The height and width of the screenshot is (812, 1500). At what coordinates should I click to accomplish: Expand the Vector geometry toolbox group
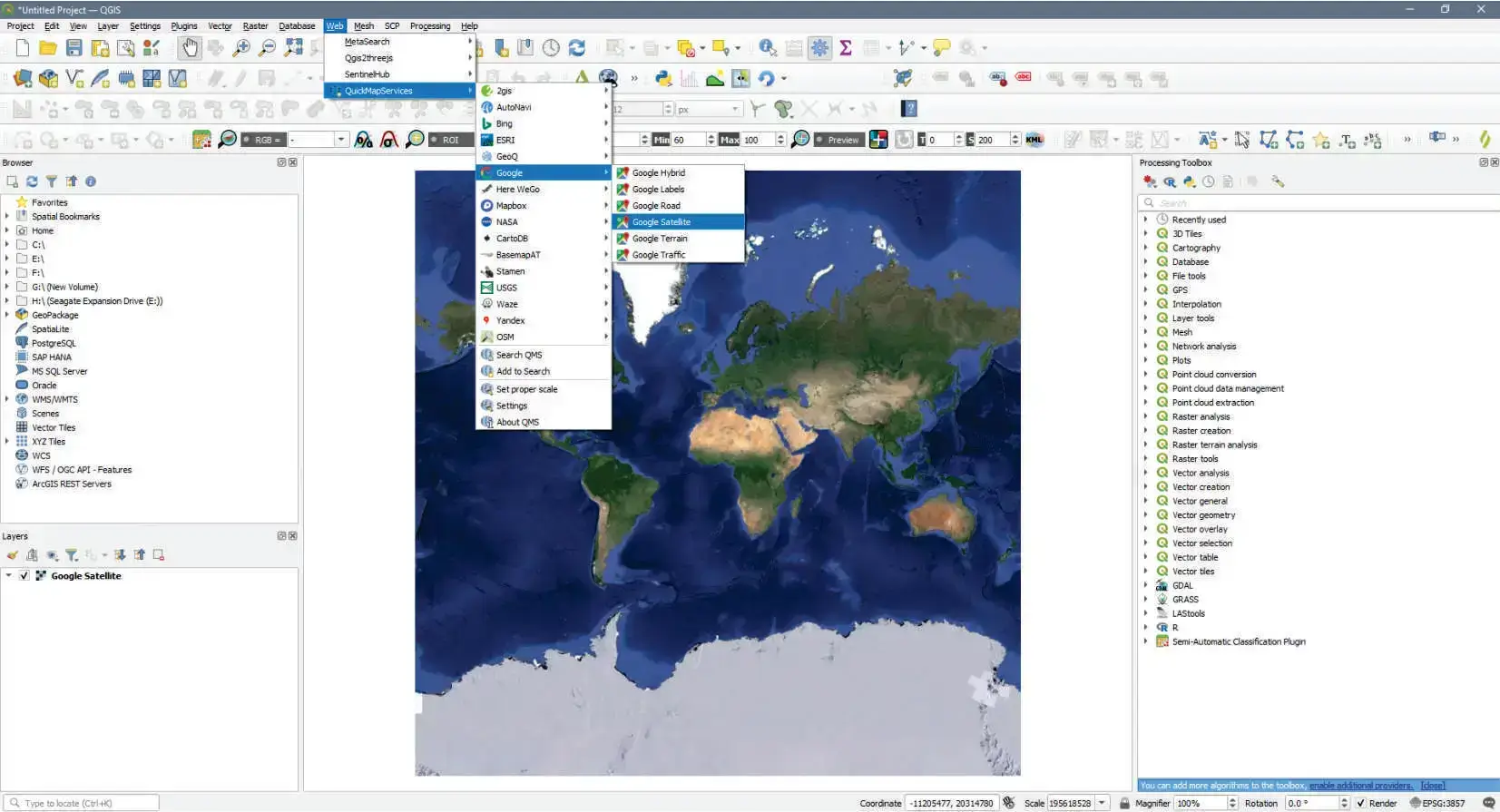[x=1145, y=515]
